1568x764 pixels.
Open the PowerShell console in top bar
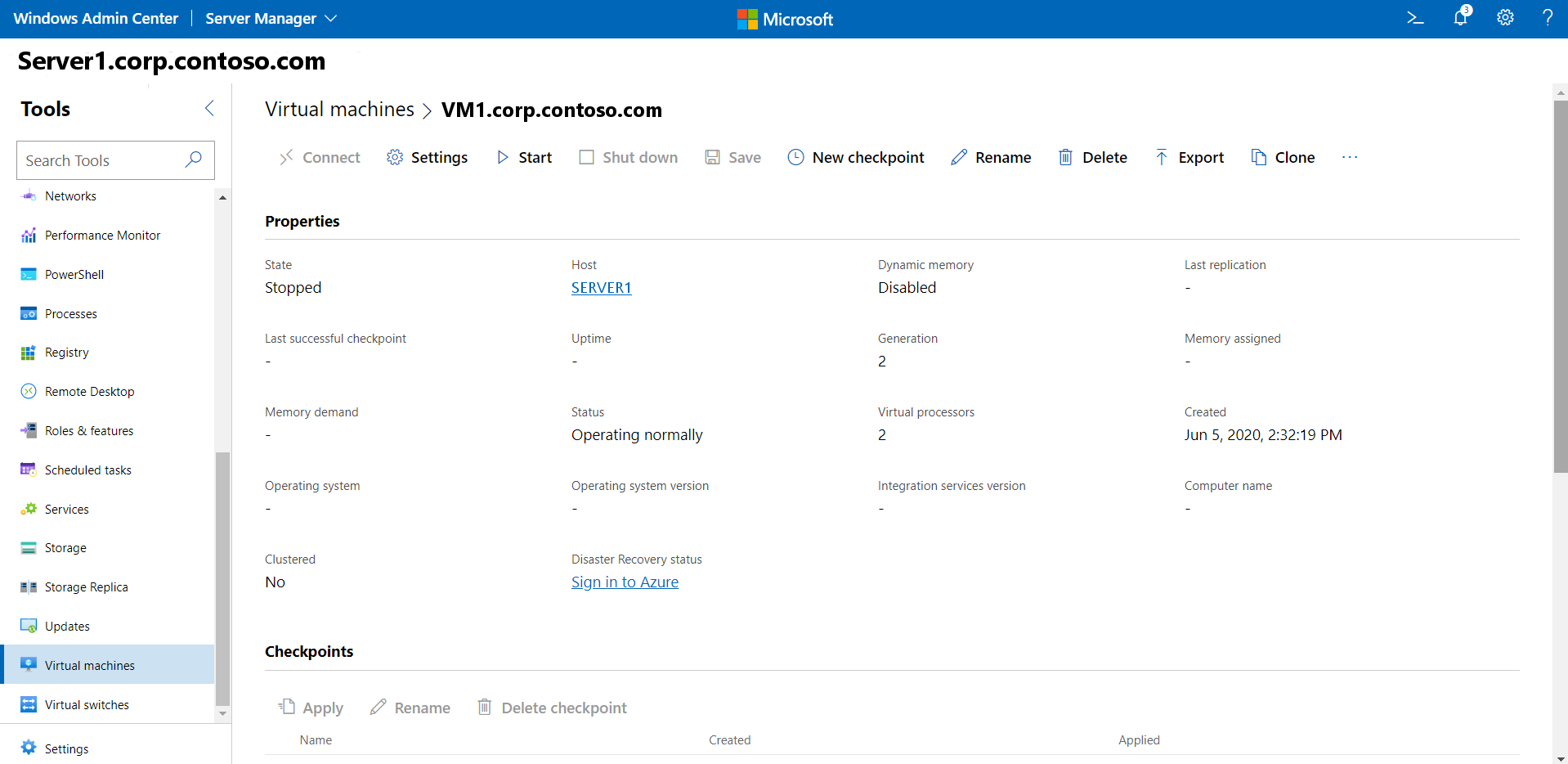(x=1415, y=17)
